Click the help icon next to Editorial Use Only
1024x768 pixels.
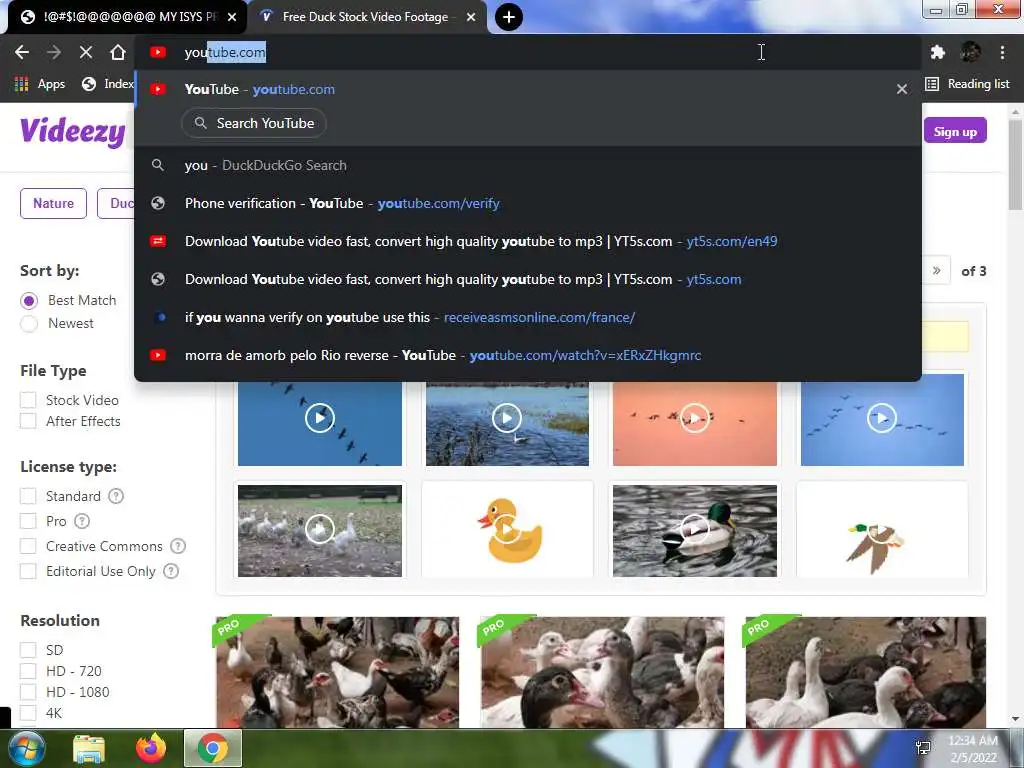(170, 571)
